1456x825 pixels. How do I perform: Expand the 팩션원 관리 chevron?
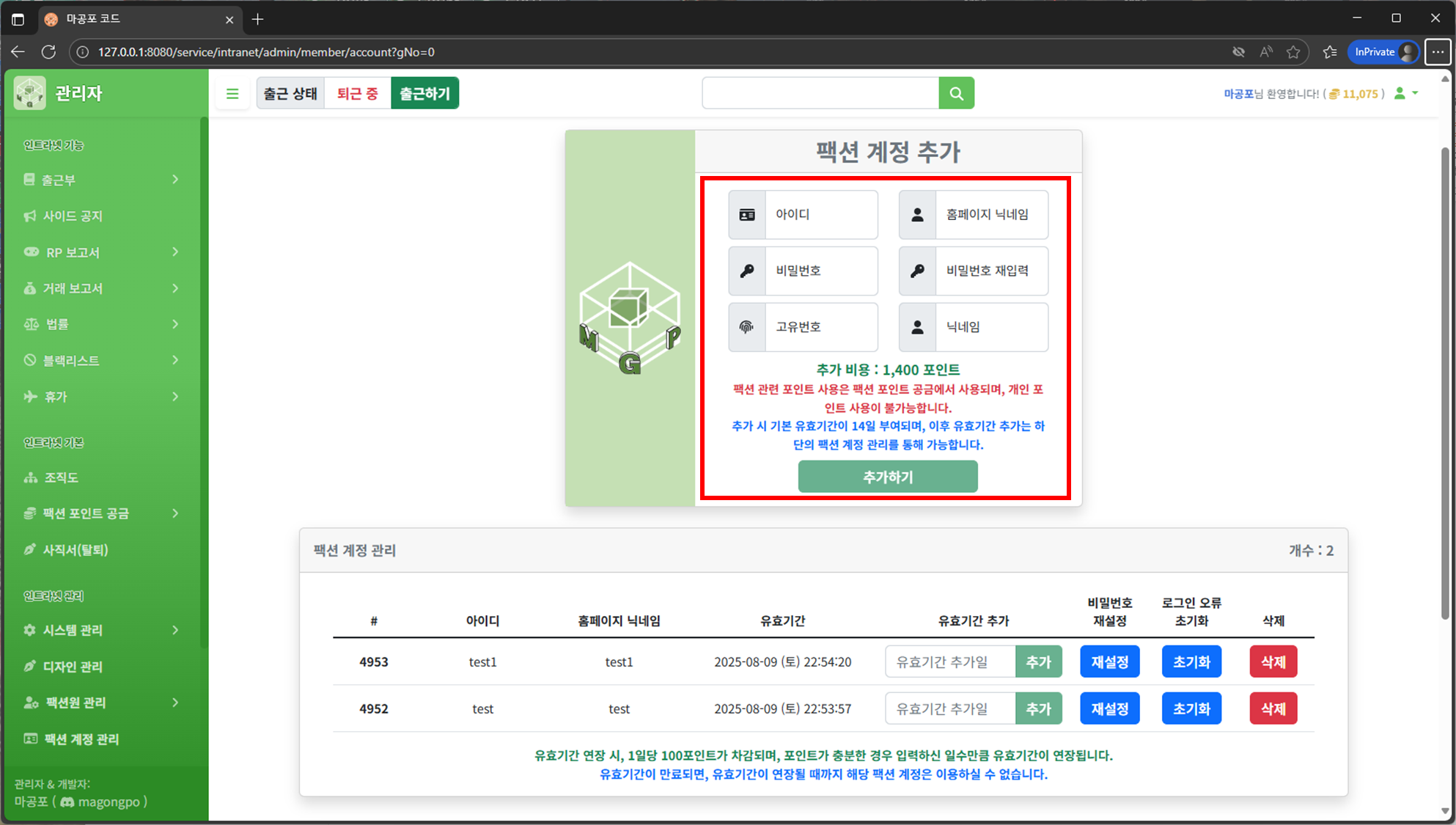click(x=175, y=703)
